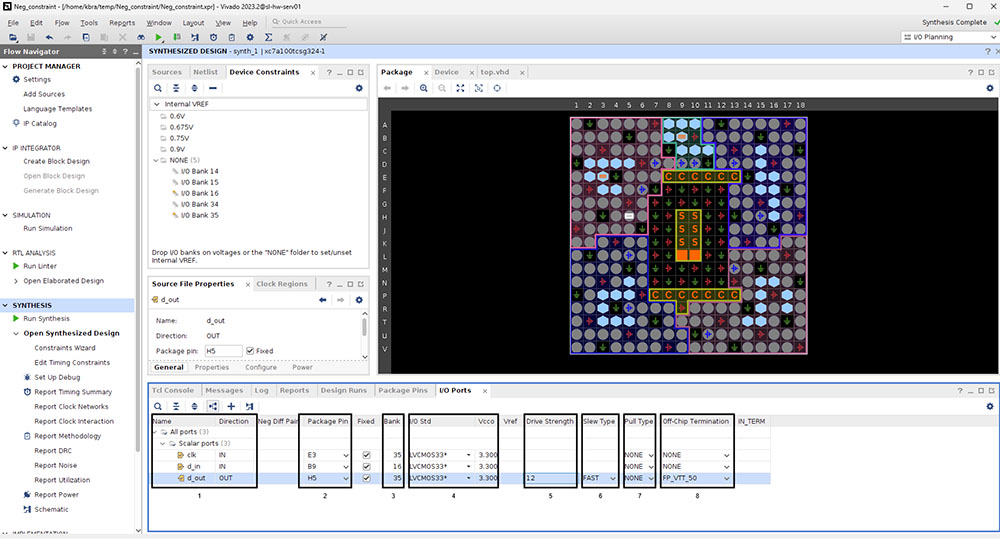Click the minus icon in Device Constraints toolbar

coord(213,88)
